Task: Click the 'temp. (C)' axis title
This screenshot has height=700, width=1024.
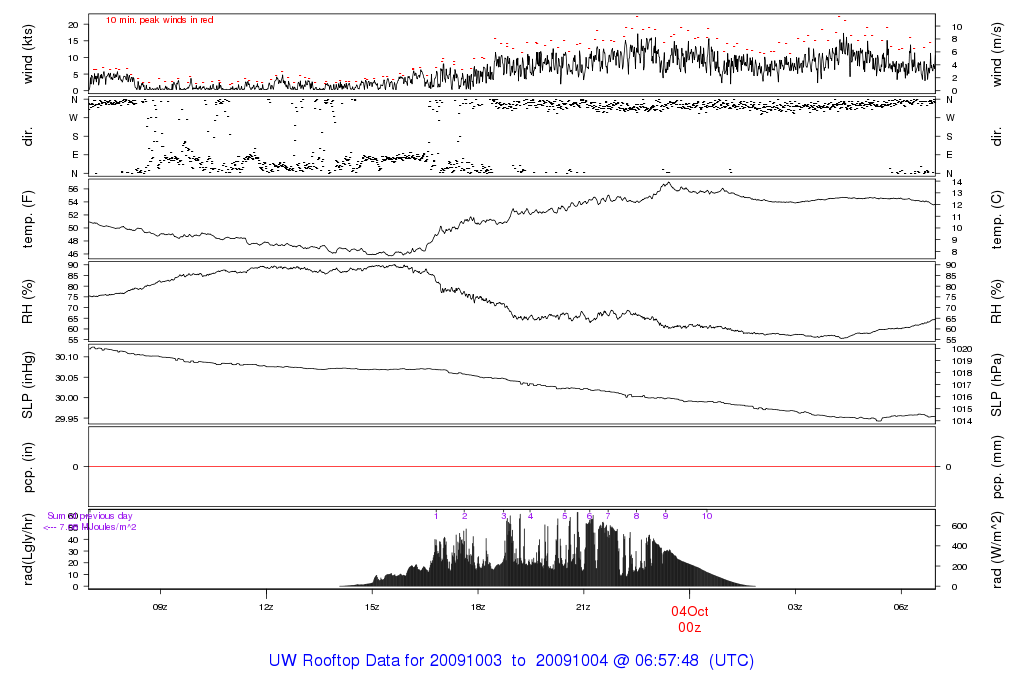Action: (997, 219)
